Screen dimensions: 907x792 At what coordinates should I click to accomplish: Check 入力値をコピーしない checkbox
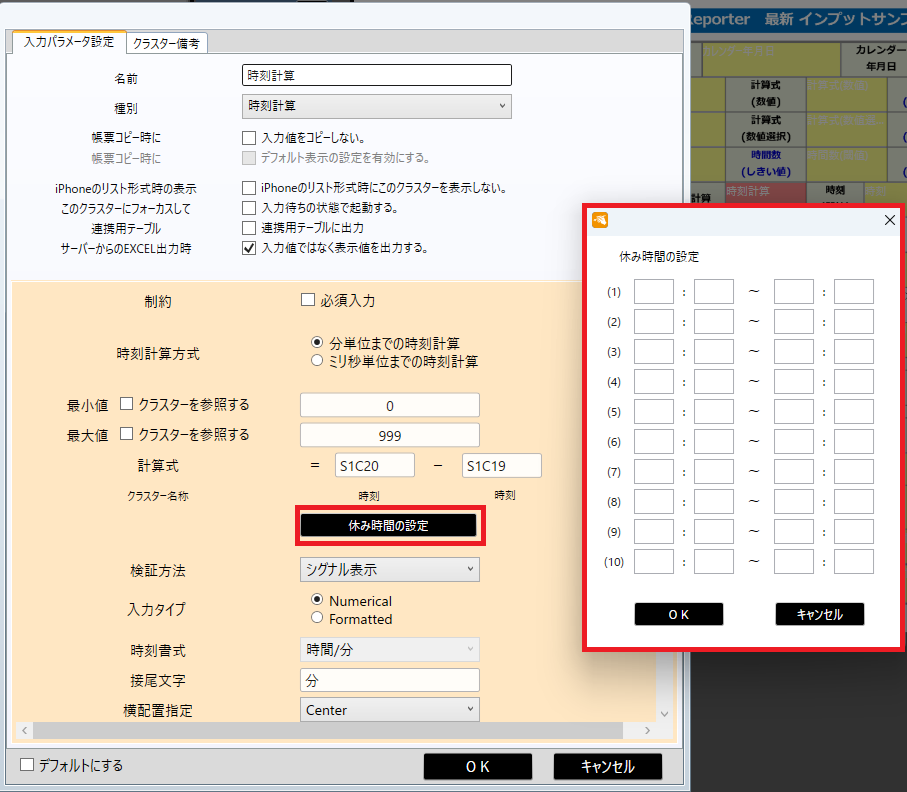249,138
